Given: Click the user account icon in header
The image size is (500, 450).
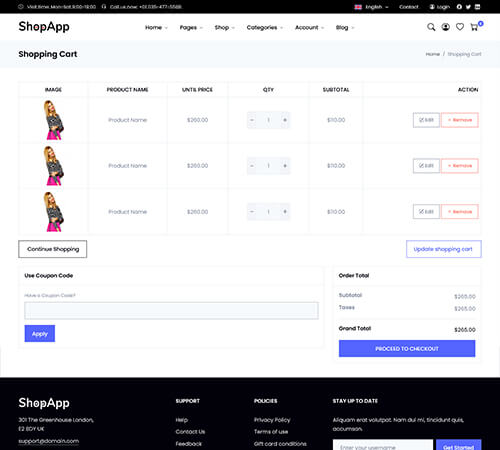Looking at the screenshot, I should [x=445, y=27].
